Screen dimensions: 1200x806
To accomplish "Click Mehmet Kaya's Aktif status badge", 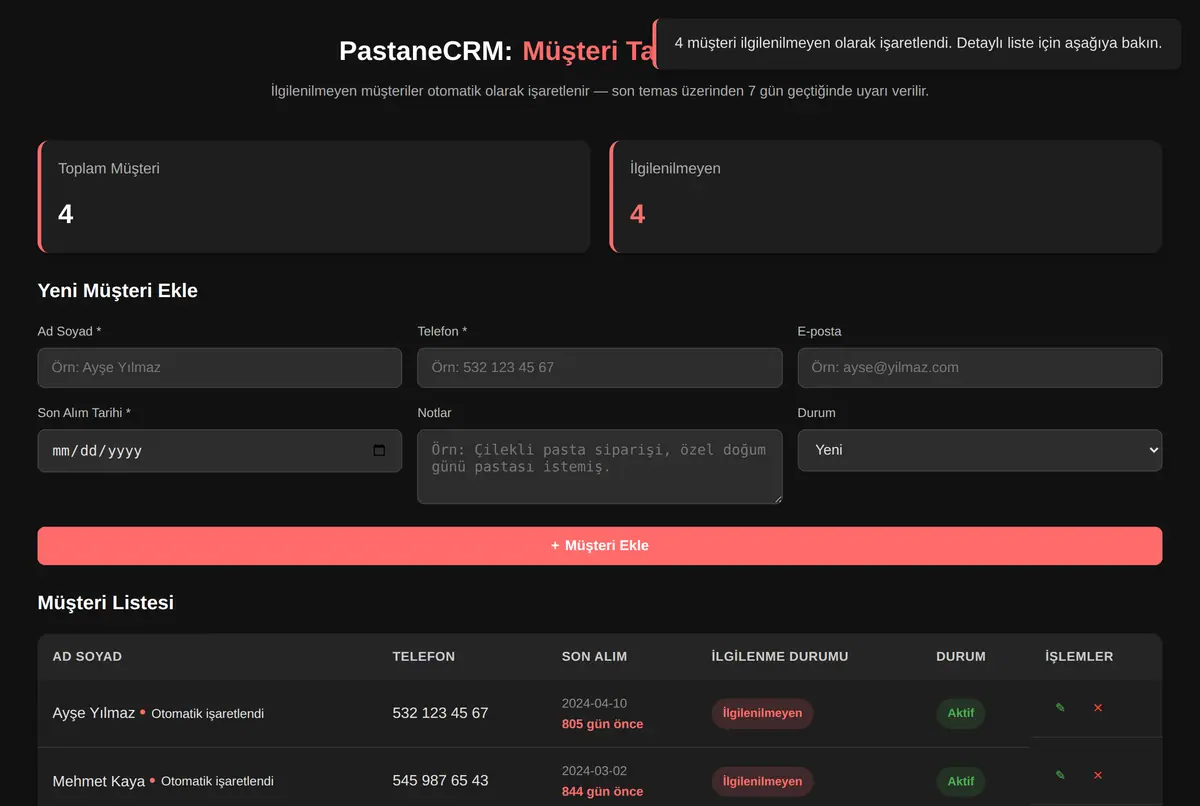I will point(961,782).
